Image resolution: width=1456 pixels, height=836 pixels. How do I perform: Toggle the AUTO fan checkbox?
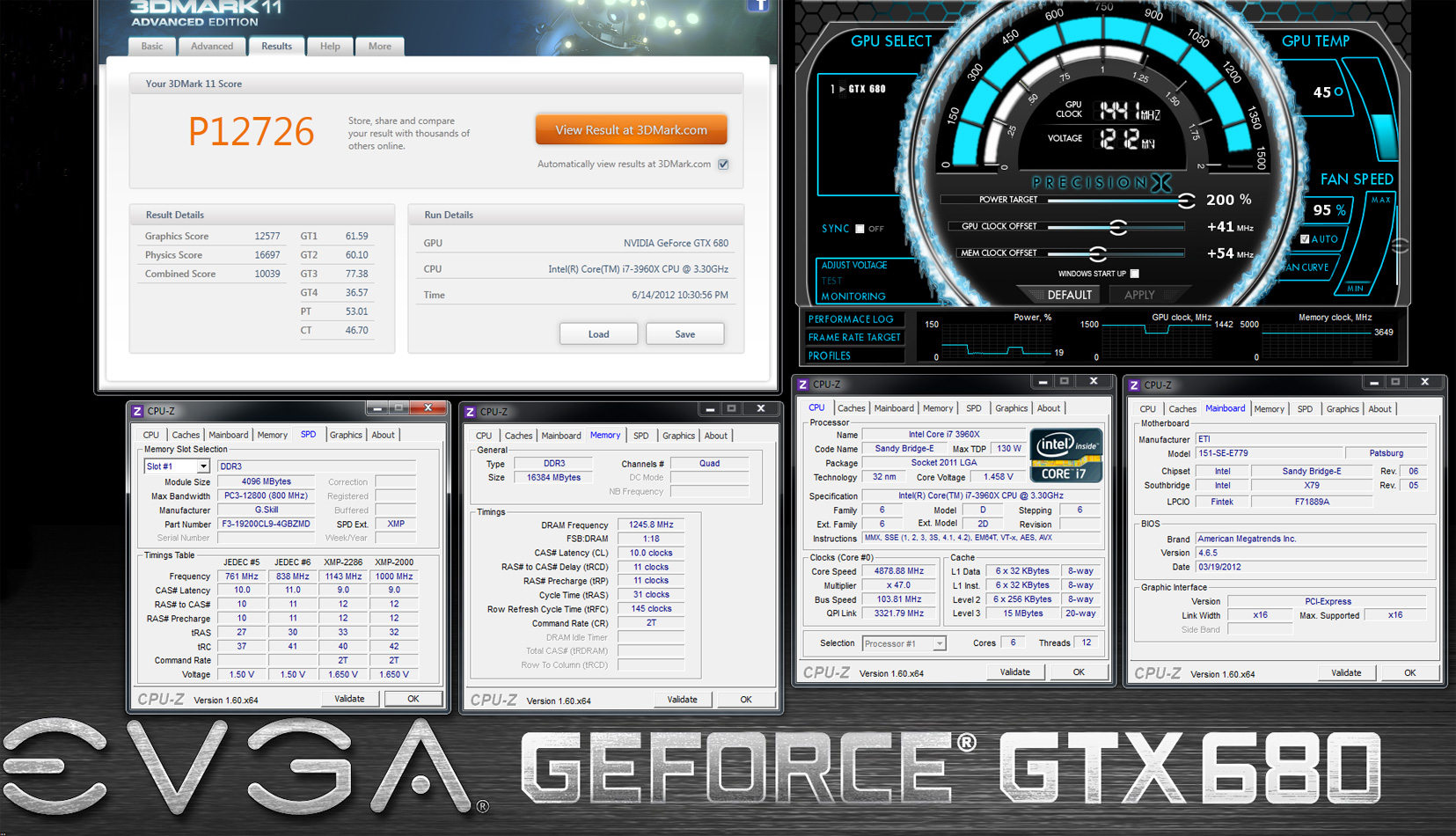1305,238
